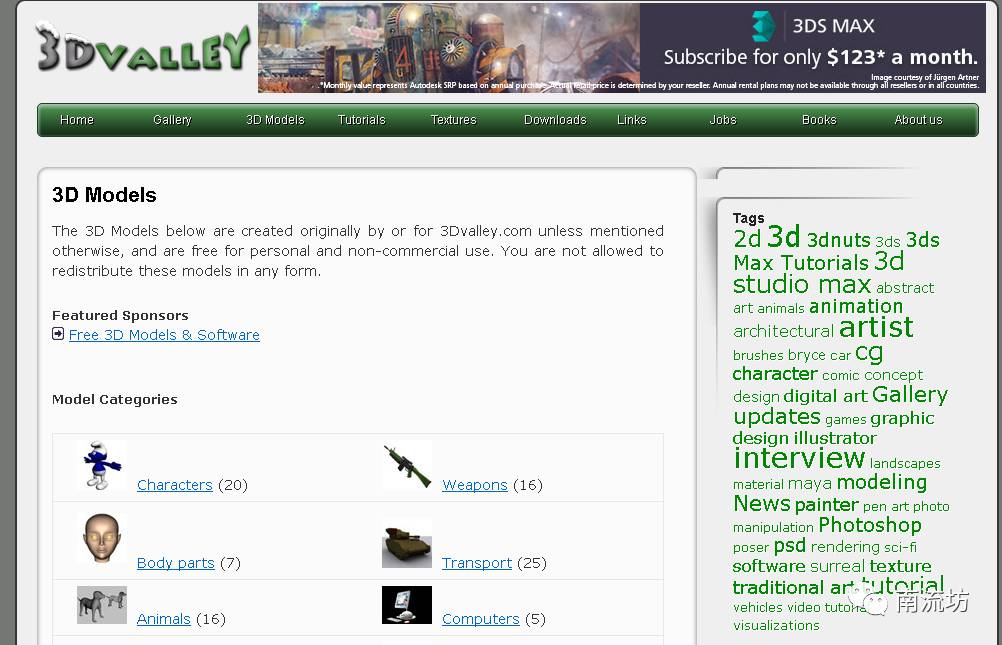Select the digital art tag
This screenshot has width=1002, height=645.
pyautogui.click(x=826, y=396)
